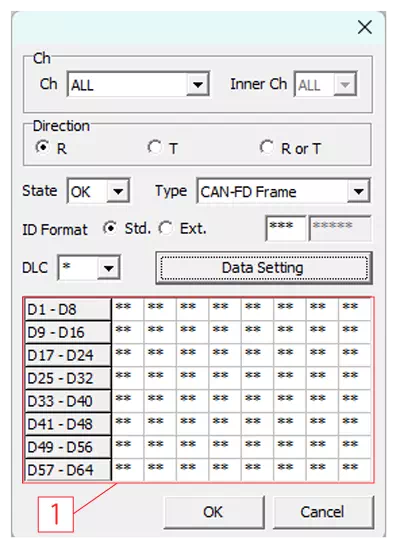Click last data cell in D17 - D24 row
The image size is (400, 551).
[355, 355]
